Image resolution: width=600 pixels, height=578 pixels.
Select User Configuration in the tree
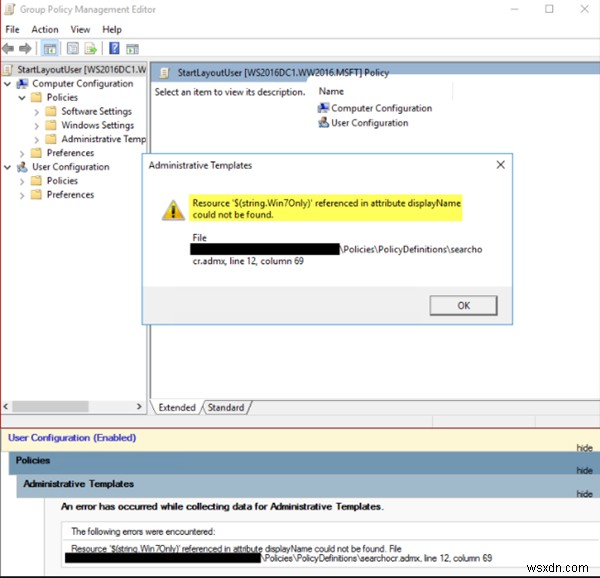[x=71, y=167]
